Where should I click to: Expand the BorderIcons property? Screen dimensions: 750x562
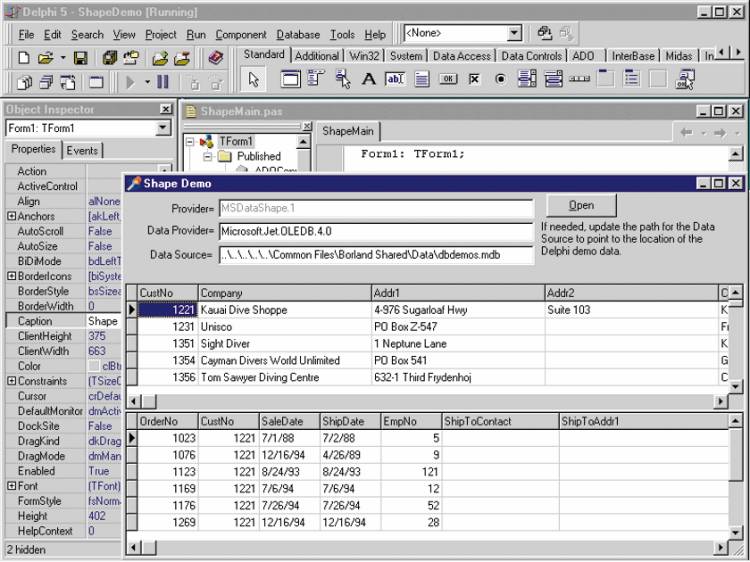(11, 276)
